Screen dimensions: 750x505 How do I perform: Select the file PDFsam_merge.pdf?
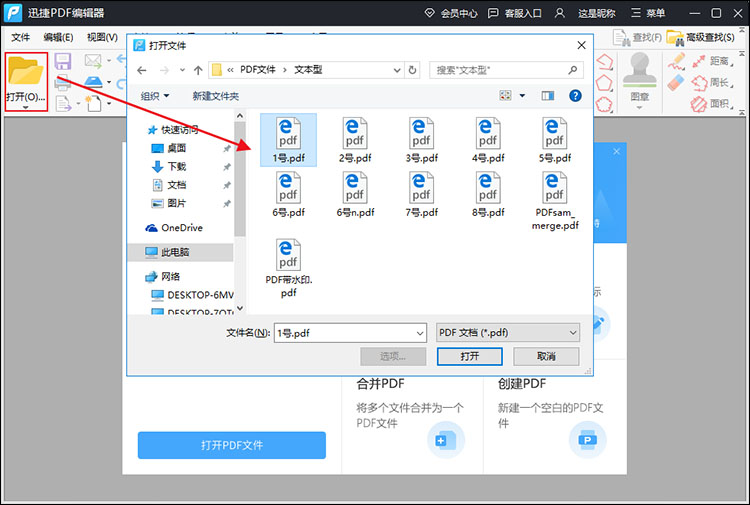(x=555, y=201)
